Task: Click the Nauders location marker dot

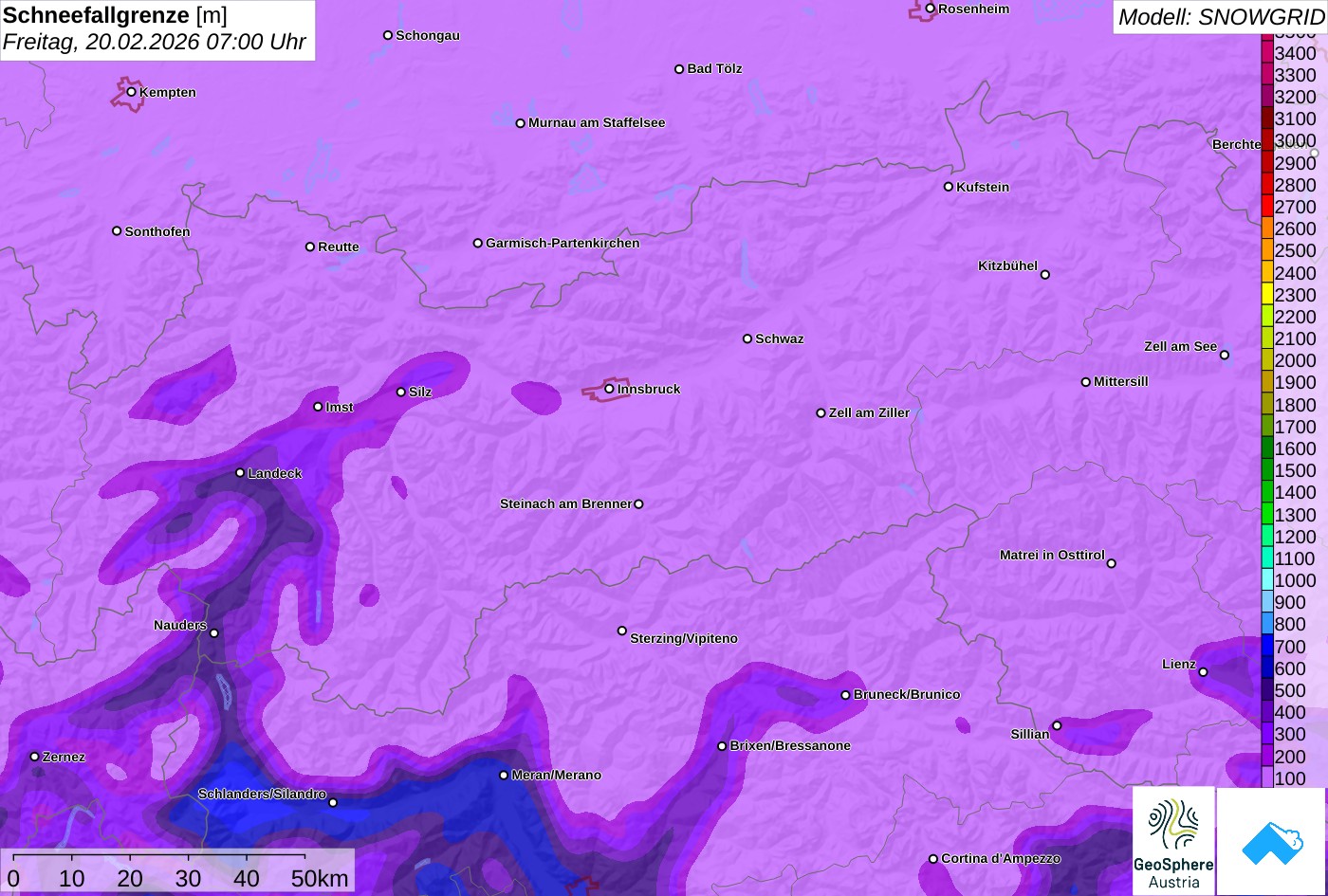Action: click(x=214, y=633)
